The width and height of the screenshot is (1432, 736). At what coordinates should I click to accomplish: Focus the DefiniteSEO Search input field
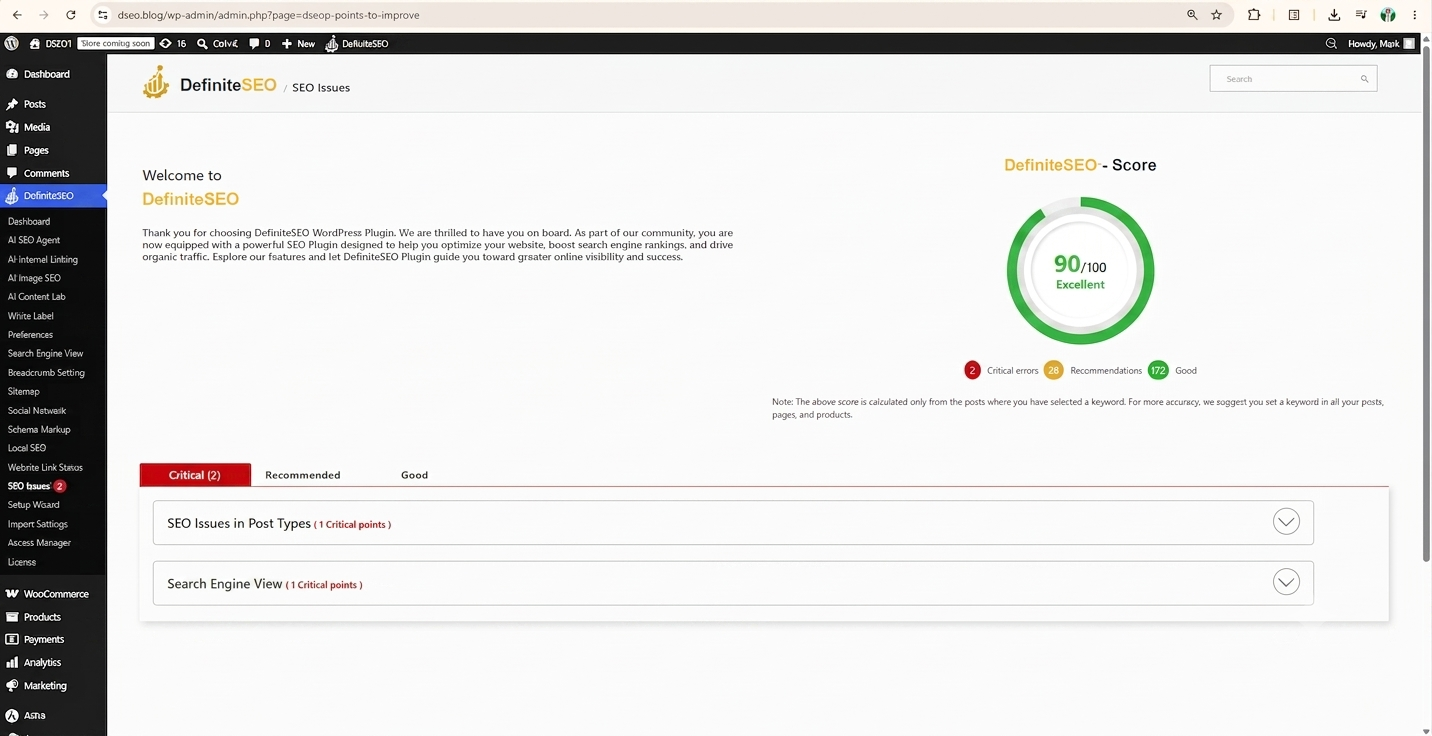(x=1293, y=79)
